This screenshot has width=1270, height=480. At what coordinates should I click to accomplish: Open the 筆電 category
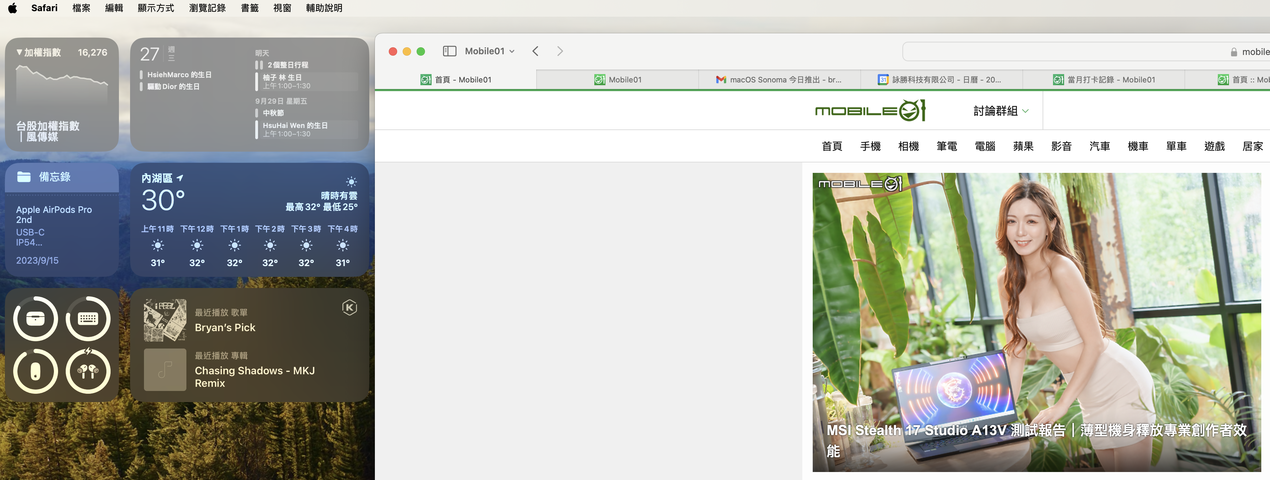(x=947, y=146)
